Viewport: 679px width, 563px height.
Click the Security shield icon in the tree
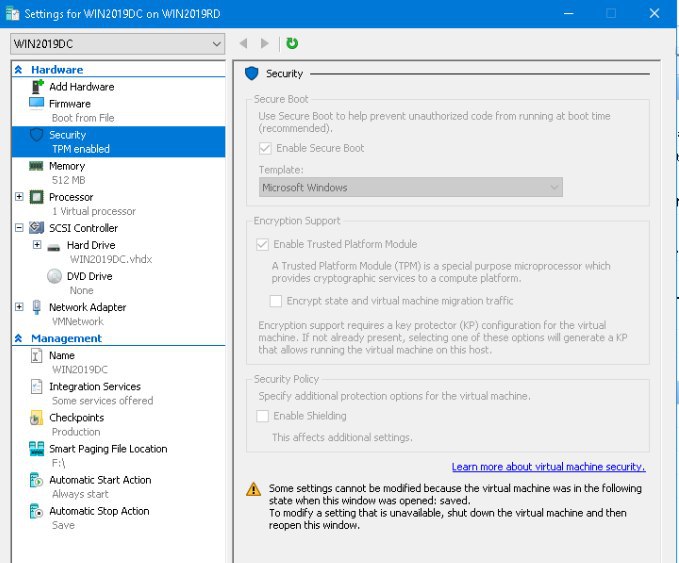point(36,135)
